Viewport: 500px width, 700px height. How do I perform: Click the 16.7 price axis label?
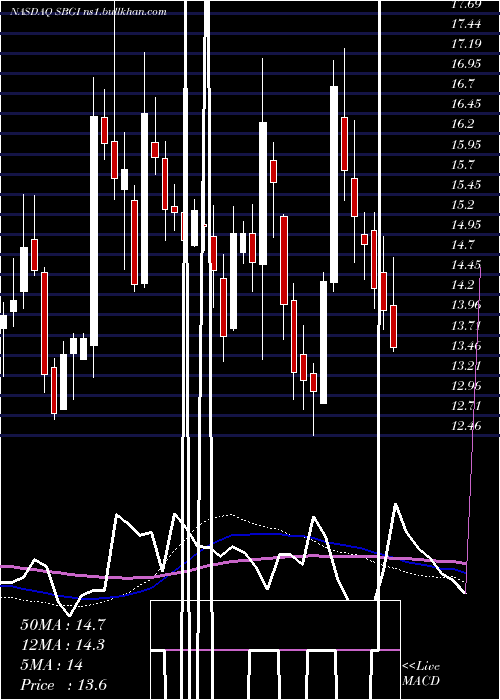pyautogui.click(x=463, y=84)
